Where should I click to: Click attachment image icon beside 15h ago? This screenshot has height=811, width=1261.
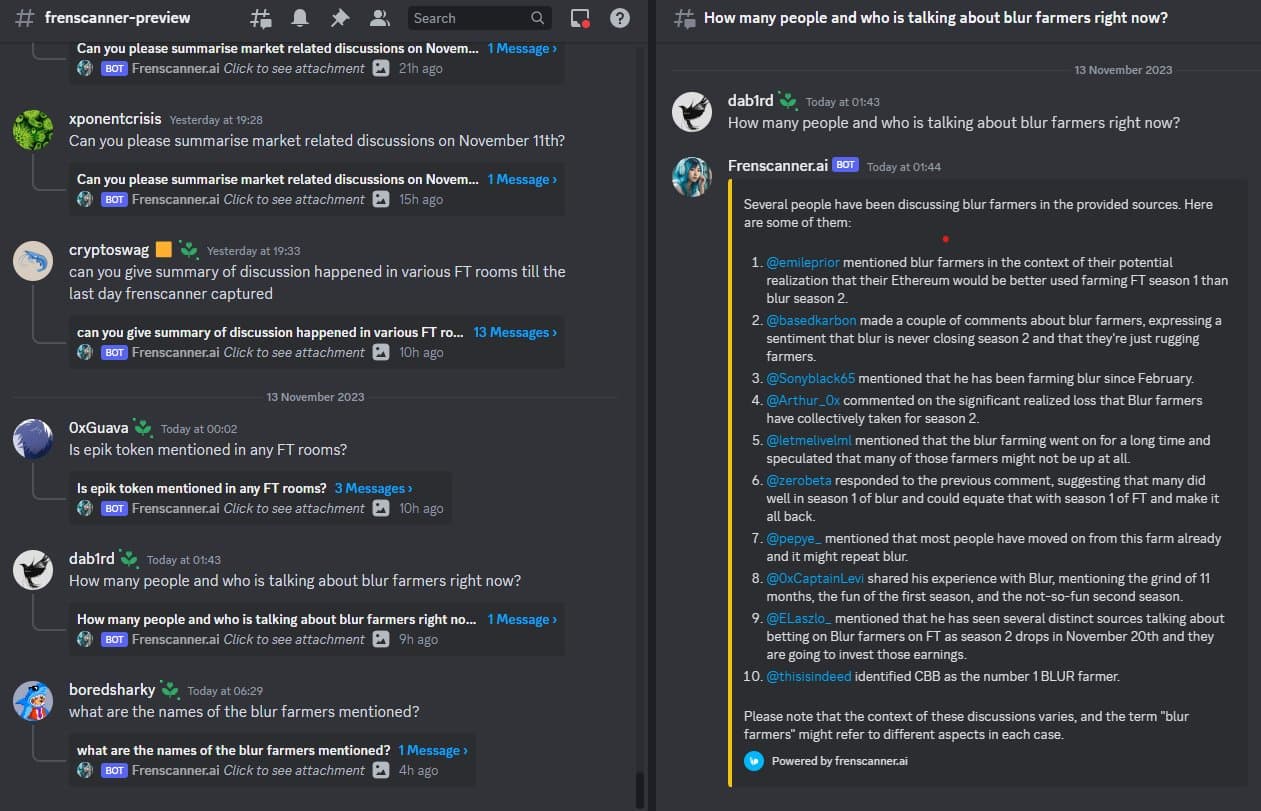click(x=381, y=199)
